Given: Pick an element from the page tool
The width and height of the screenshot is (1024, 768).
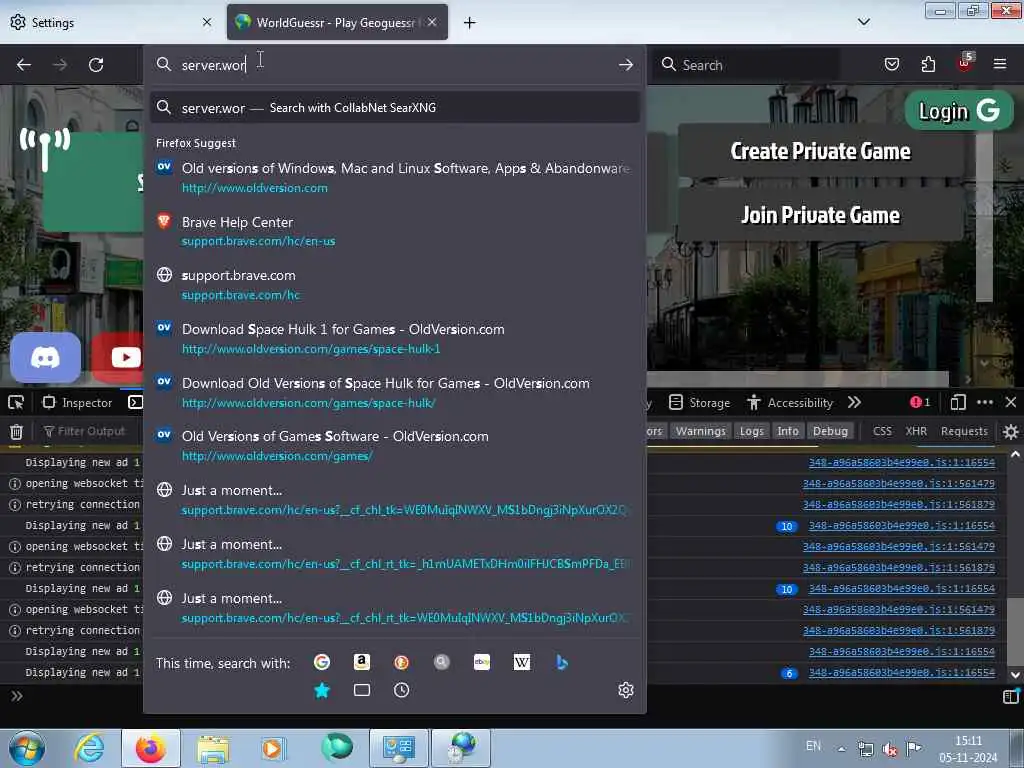Looking at the screenshot, I should (x=16, y=402).
